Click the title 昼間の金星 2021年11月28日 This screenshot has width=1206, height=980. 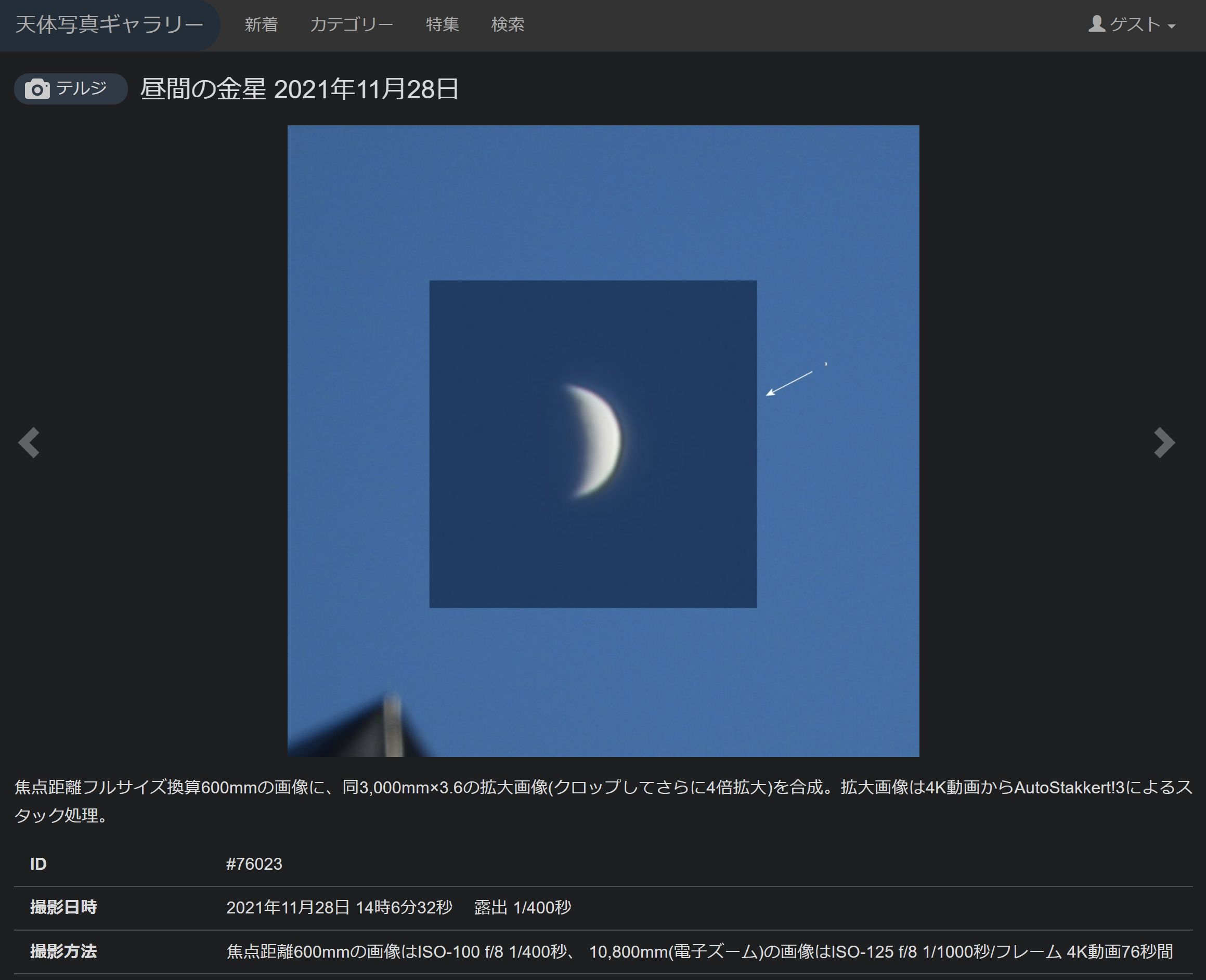point(299,89)
